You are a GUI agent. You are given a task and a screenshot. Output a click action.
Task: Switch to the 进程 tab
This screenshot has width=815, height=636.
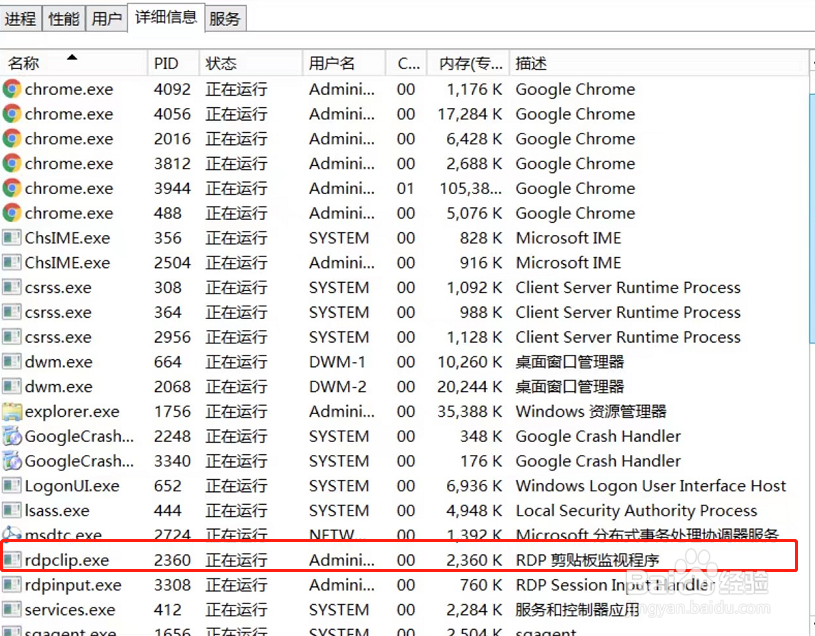(21, 19)
